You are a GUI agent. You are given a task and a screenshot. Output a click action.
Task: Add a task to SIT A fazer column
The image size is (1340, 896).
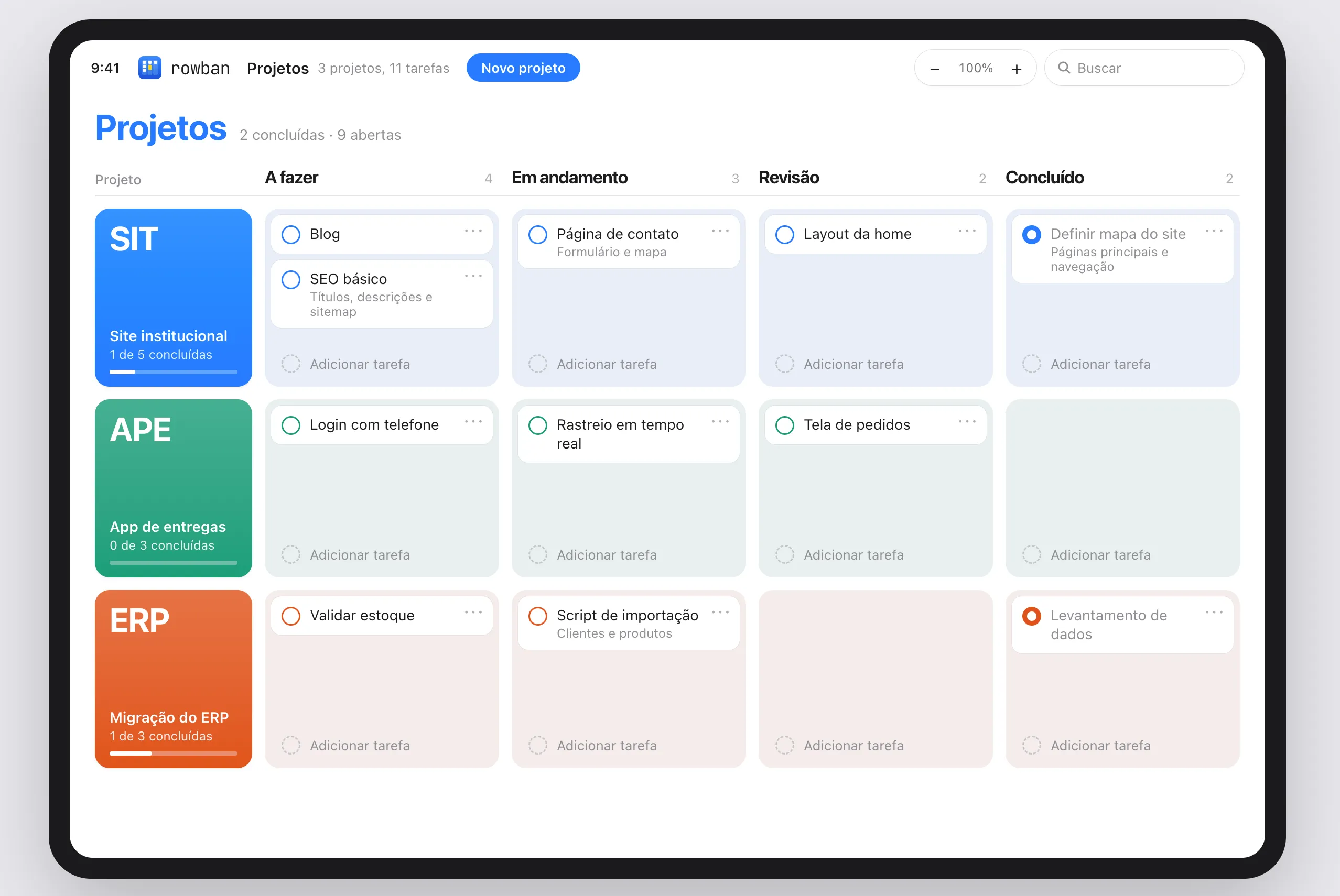(x=346, y=364)
